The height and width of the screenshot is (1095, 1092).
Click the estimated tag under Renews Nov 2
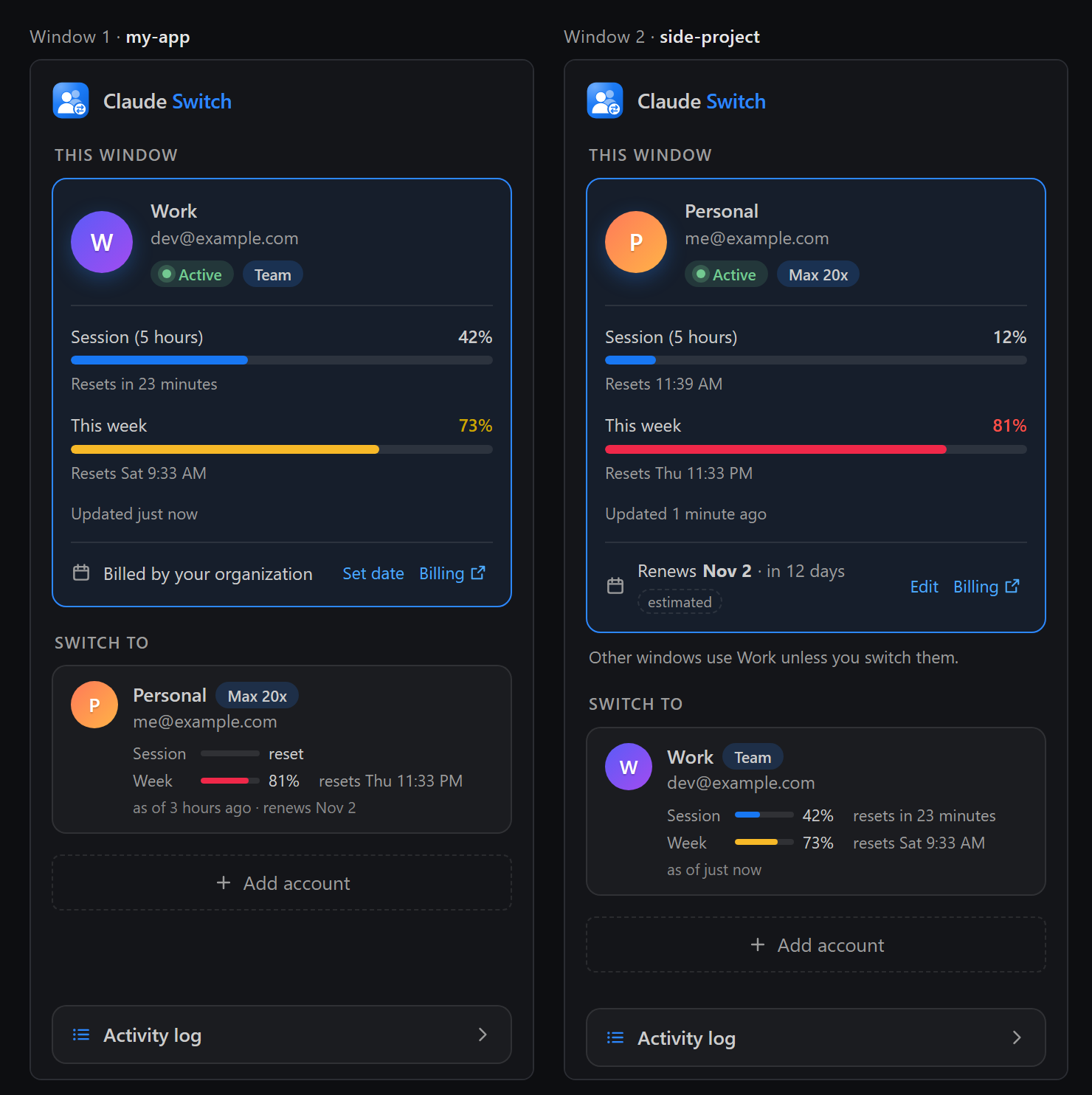680,602
